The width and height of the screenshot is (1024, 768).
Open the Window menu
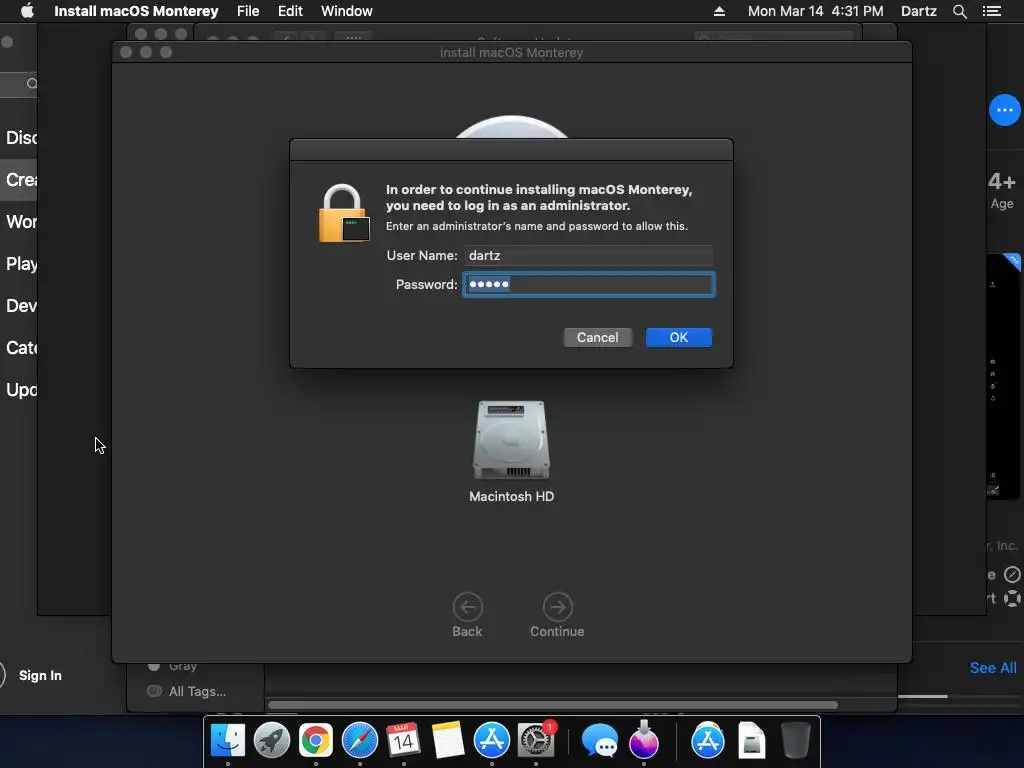pyautogui.click(x=347, y=11)
